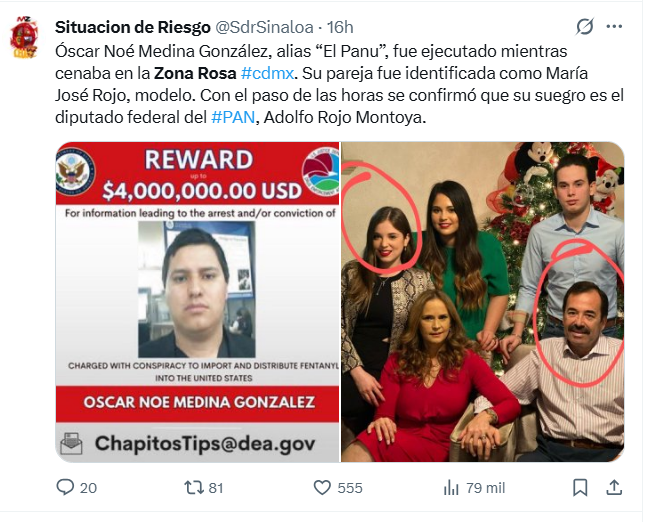Click the Grok explain-this-post icon
The image size is (662, 522).
(585, 27)
